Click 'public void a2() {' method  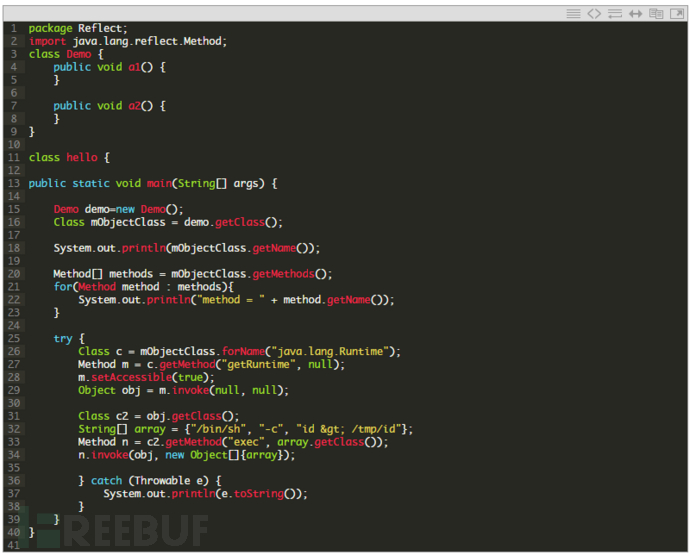coord(110,106)
